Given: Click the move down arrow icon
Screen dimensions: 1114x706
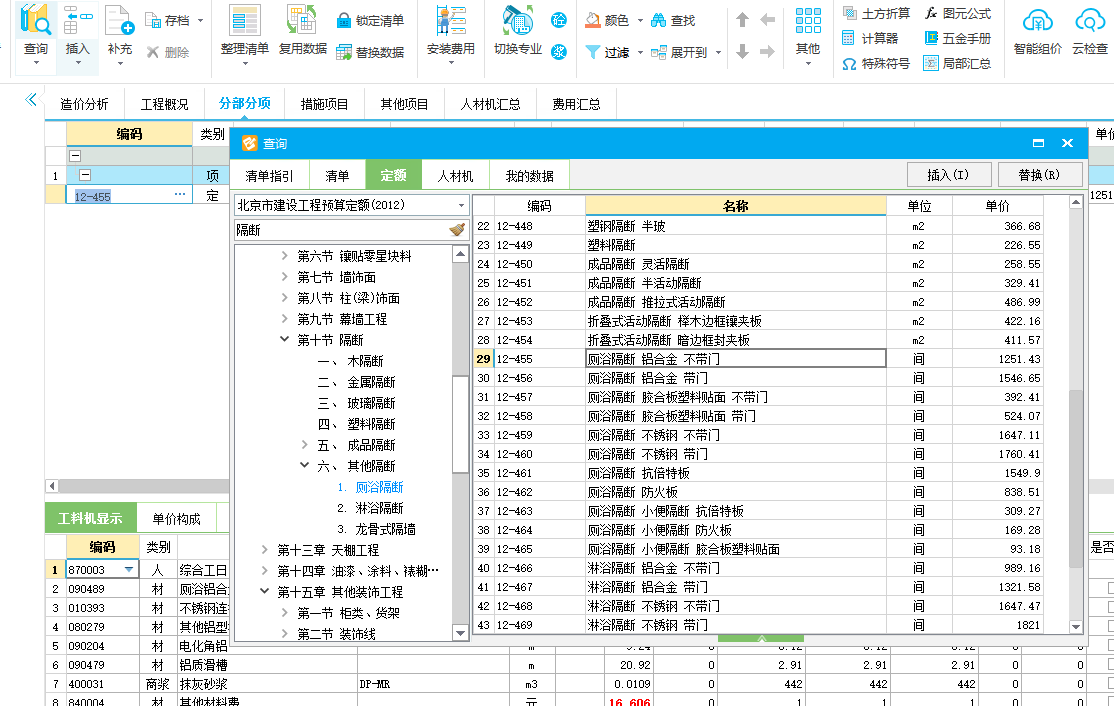Looking at the screenshot, I should click(x=742, y=51).
